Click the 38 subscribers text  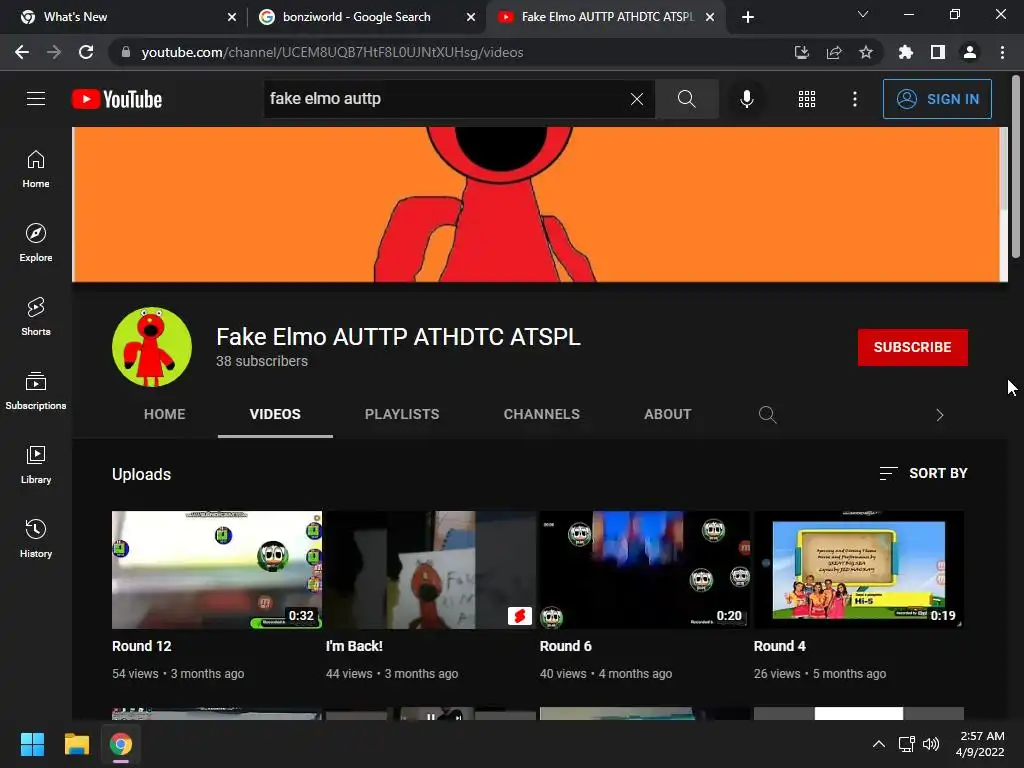click(x=262, y=361)
